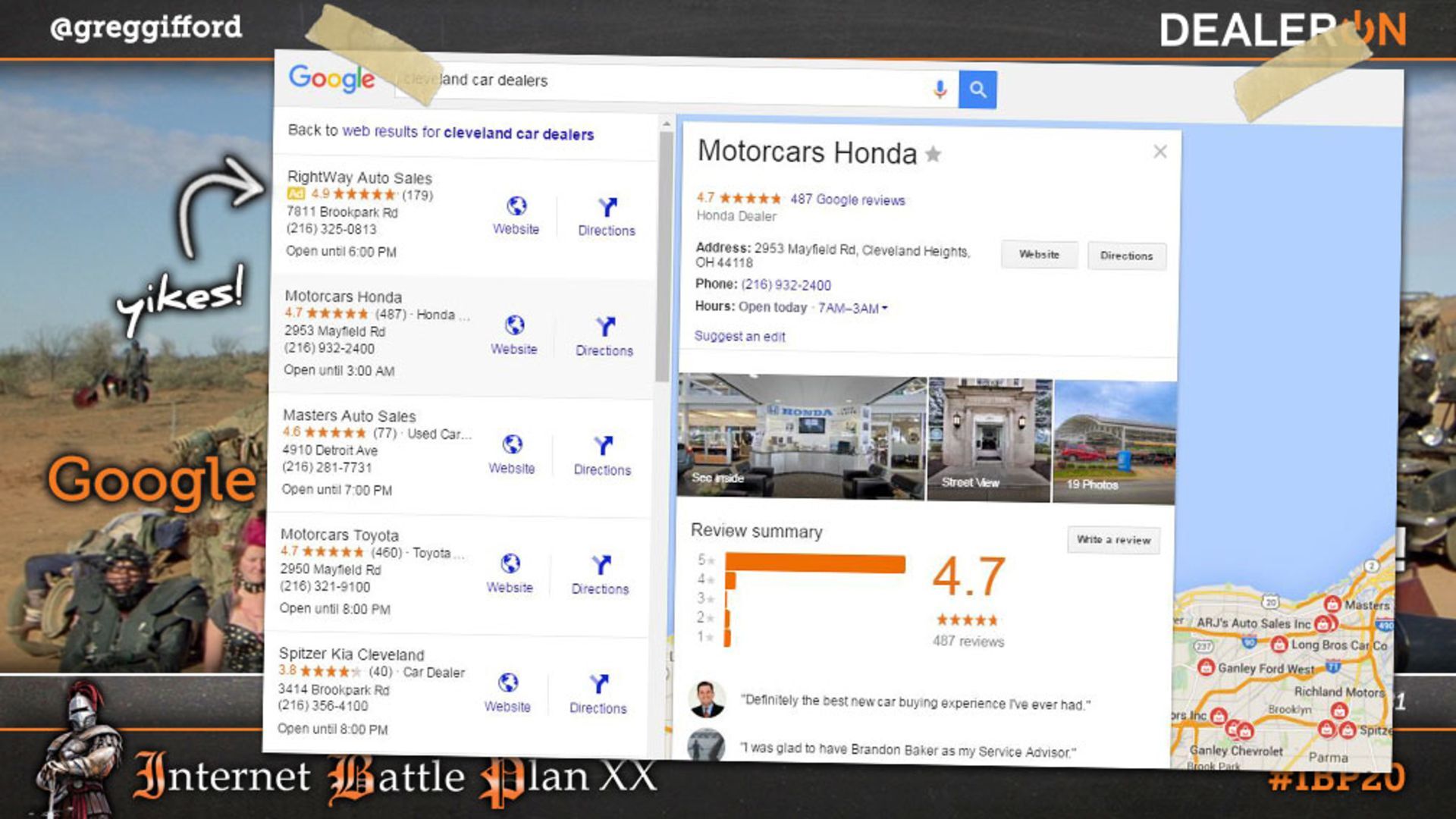
Task: Select Spitzer Kia Cleveland listing title
Action: click(x=352, y=654)
